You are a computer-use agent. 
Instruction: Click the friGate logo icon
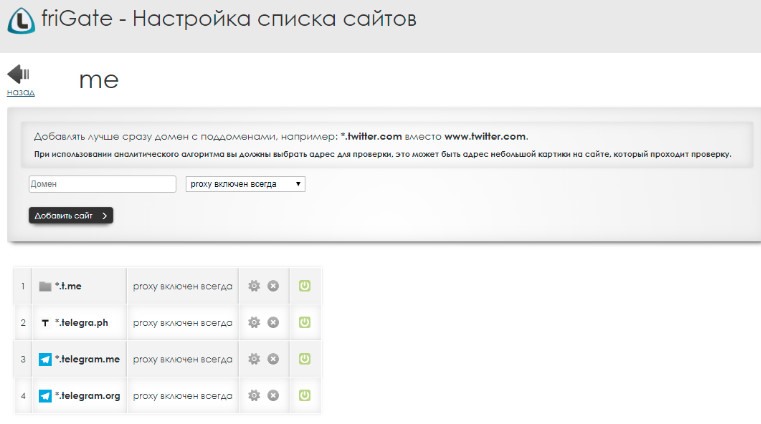pyautogui.click(x=21, y=20)
